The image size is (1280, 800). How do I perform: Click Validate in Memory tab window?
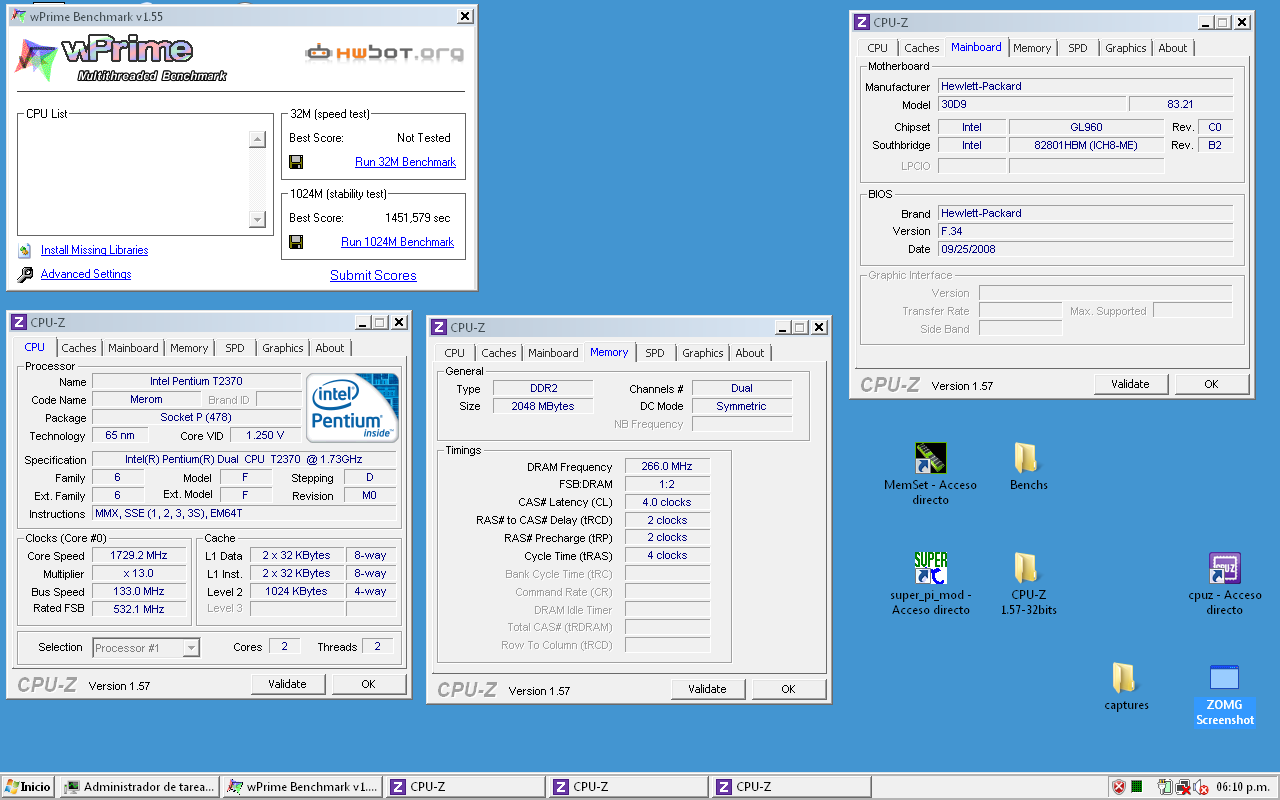tap(708, 689)
